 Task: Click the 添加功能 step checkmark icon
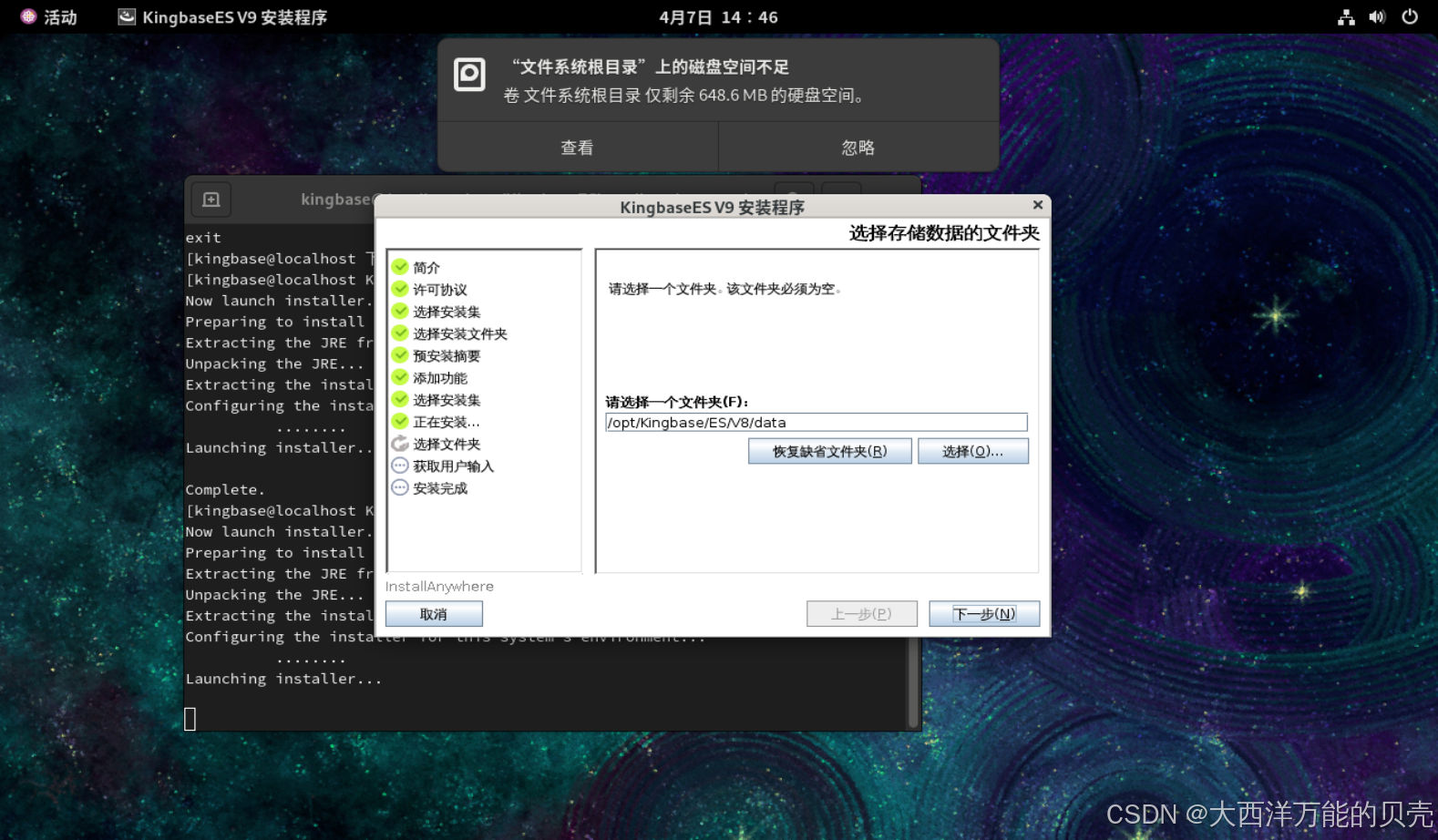(x=400, y=377)
